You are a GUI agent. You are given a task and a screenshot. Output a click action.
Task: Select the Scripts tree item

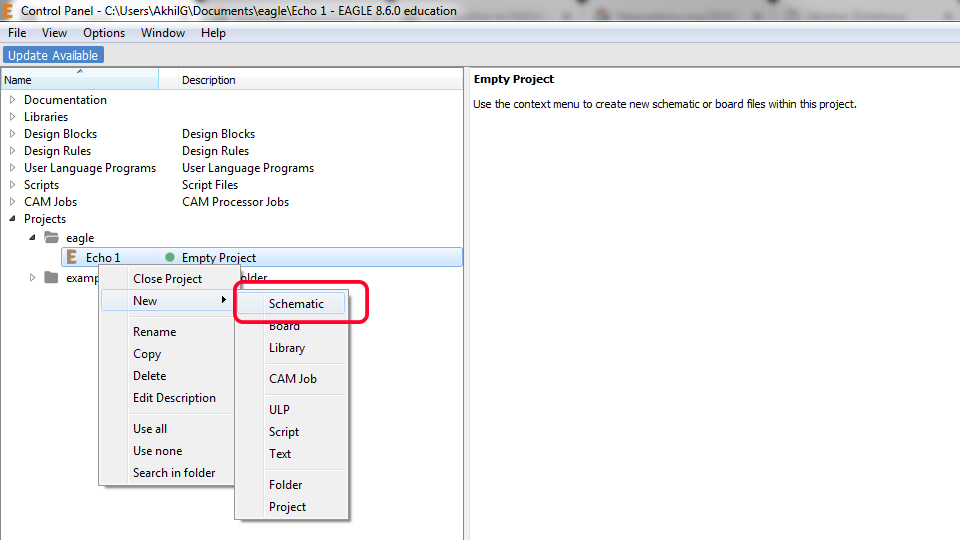click(x=41, y=185)
